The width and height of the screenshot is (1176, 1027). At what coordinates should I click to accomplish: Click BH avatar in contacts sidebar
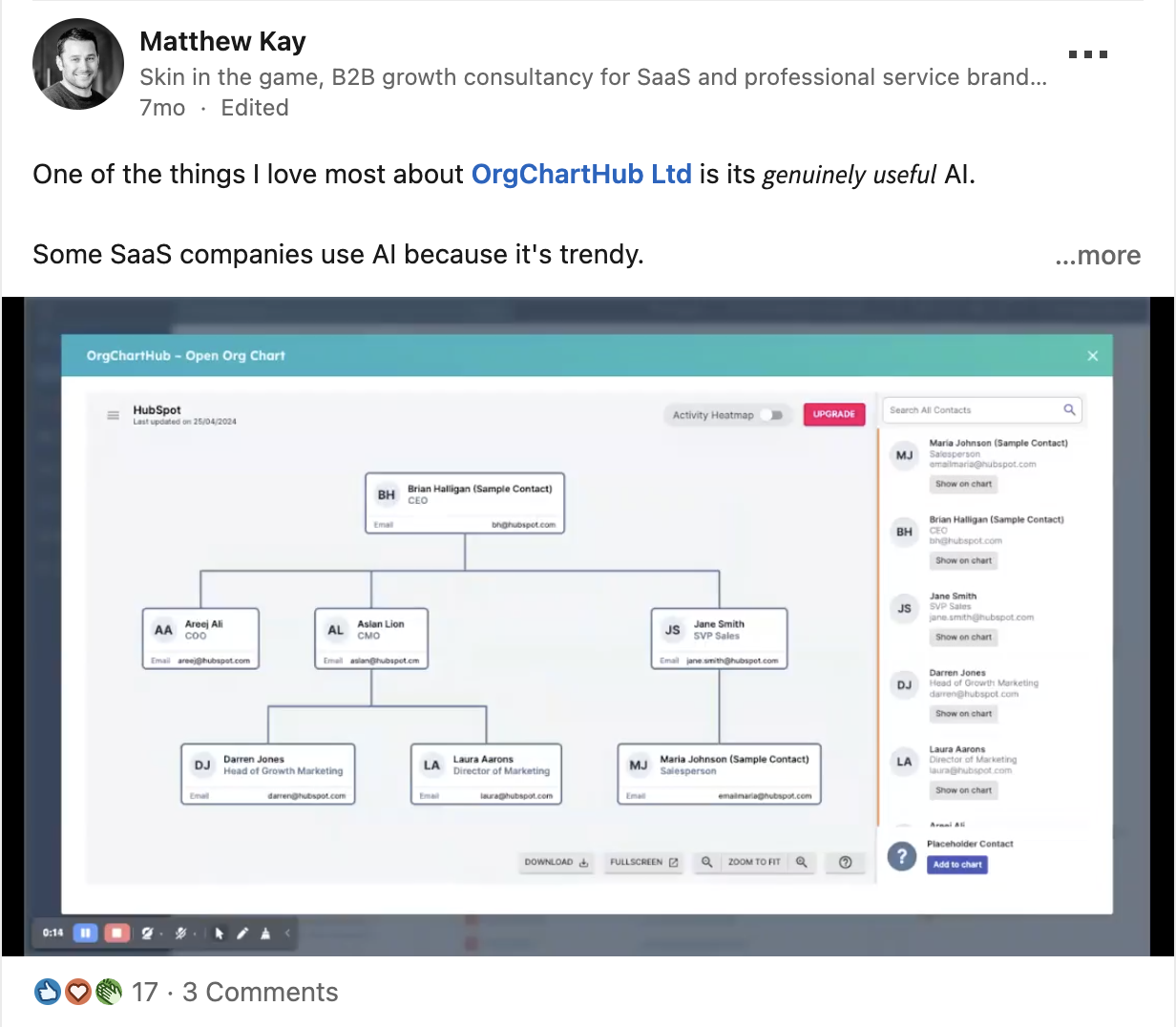pyautogui.click(x=904, y=532)
